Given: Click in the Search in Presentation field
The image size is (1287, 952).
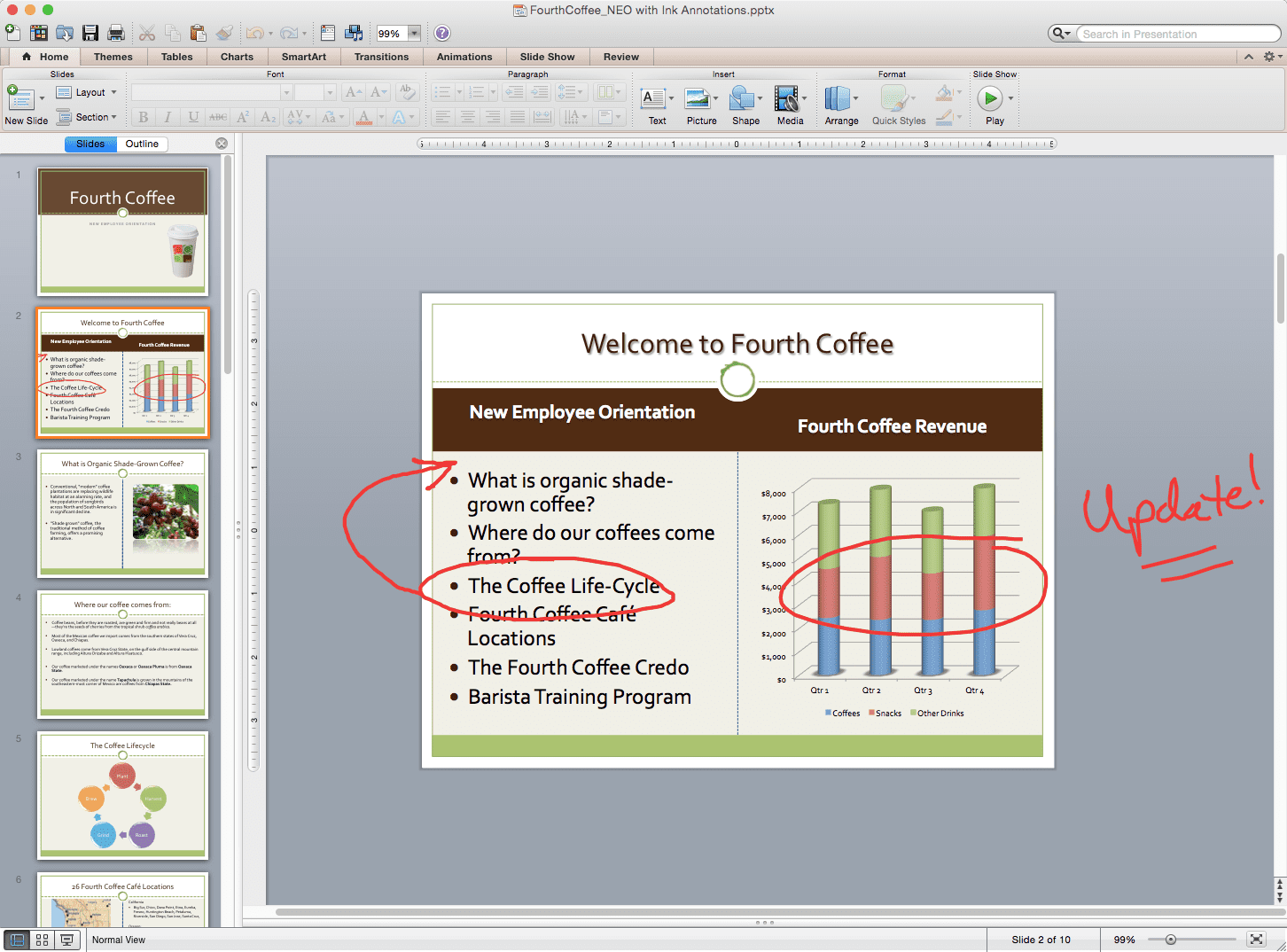Looking at the screenshot, I should click(x=1177, y=34).
